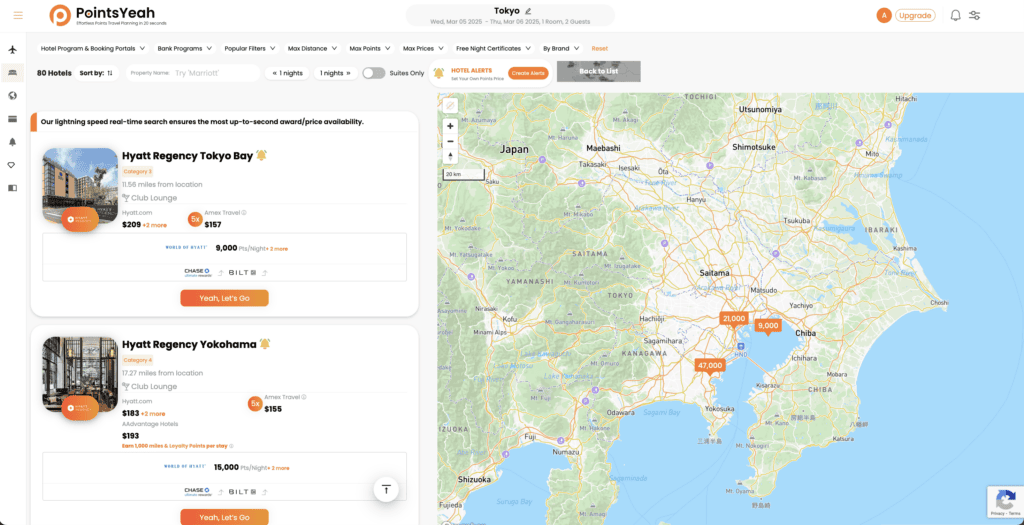The height and width of the screenshot is (525, 1024).
Task: Click alert bell next to Hyatt Regency Tokyo Bay
Action: 261,155
